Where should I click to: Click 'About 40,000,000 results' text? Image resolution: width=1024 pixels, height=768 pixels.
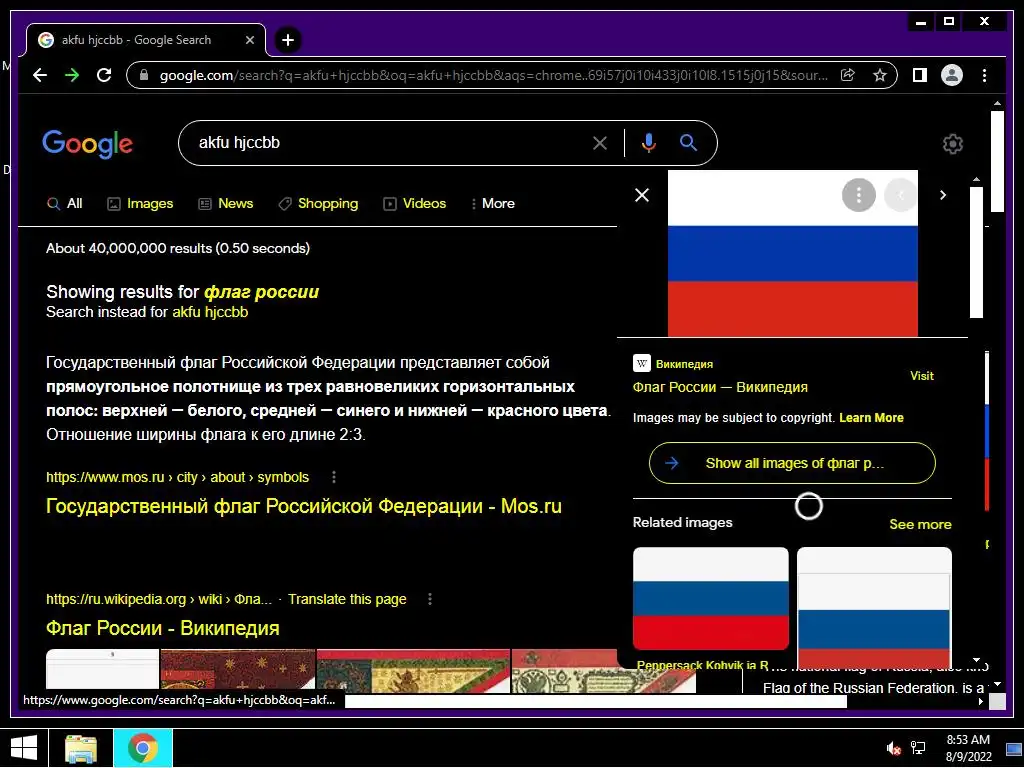[178, 248]
